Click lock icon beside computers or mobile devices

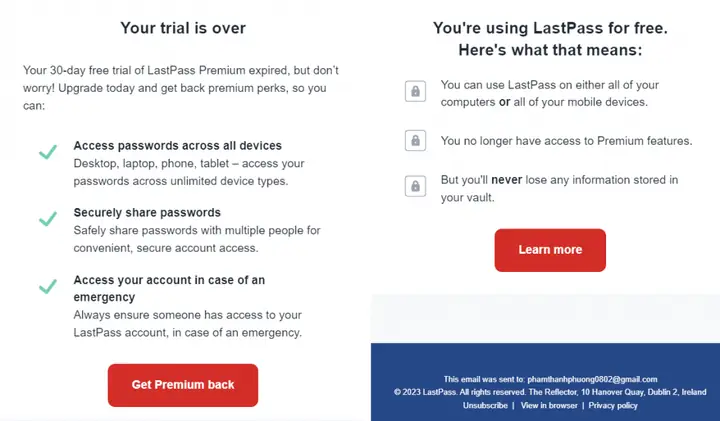415,91
